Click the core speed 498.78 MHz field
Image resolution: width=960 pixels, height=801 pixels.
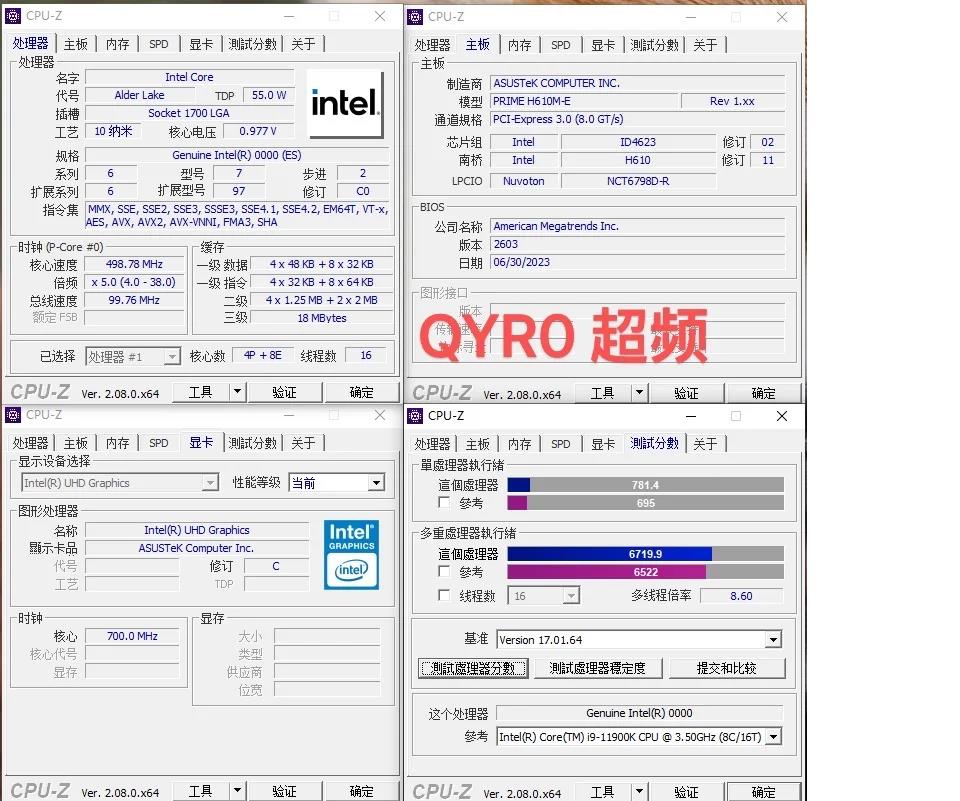pos(134,265)
